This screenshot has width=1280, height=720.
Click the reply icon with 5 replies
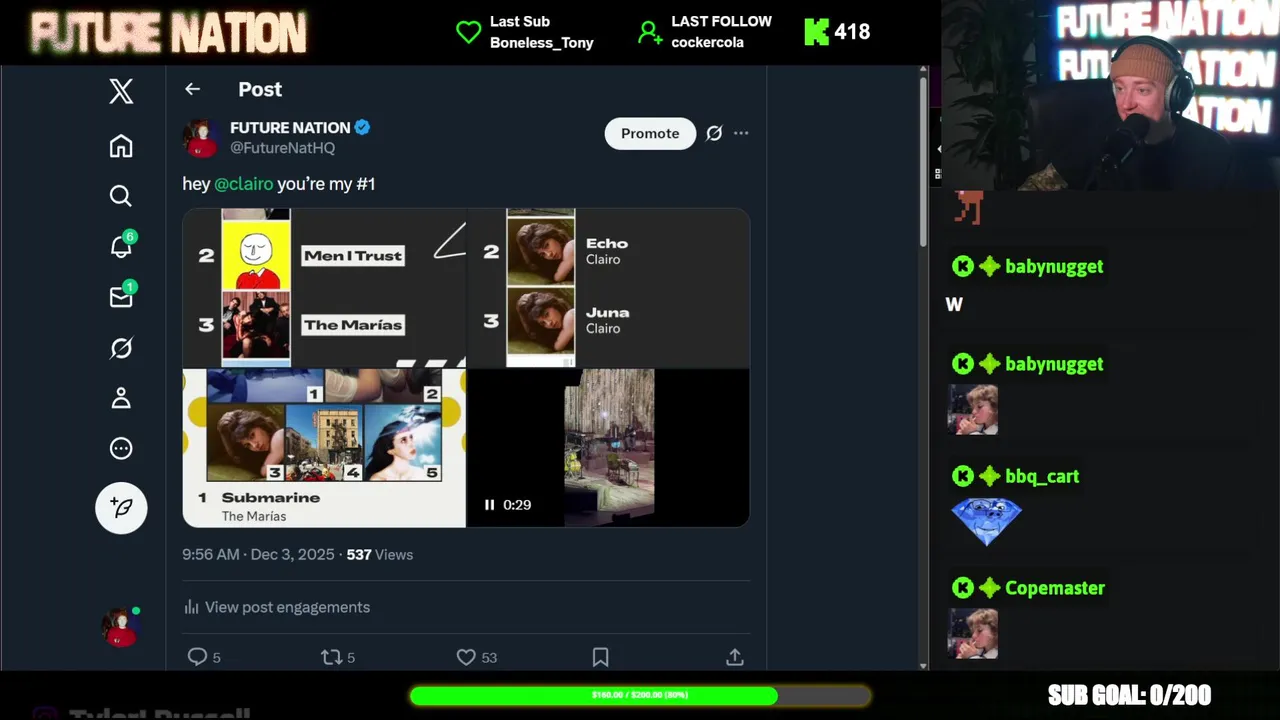(198, 657)
